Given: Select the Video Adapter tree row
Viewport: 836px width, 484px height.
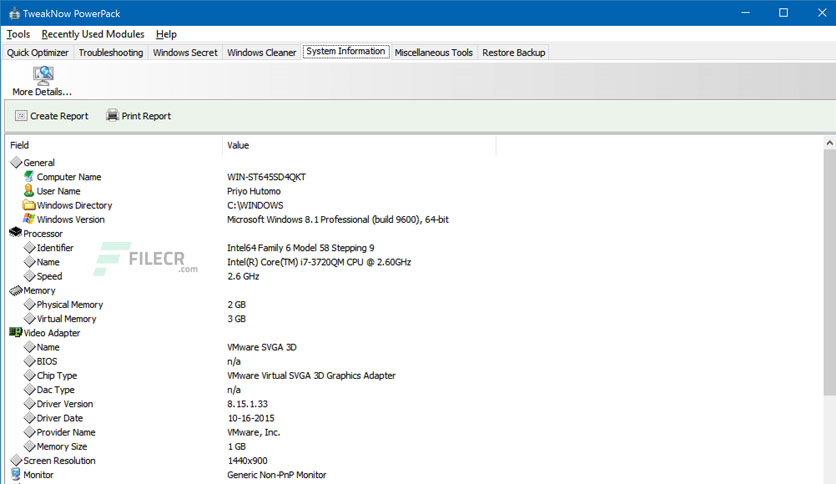Looking at the screenshot, I should tap(52, 333).
